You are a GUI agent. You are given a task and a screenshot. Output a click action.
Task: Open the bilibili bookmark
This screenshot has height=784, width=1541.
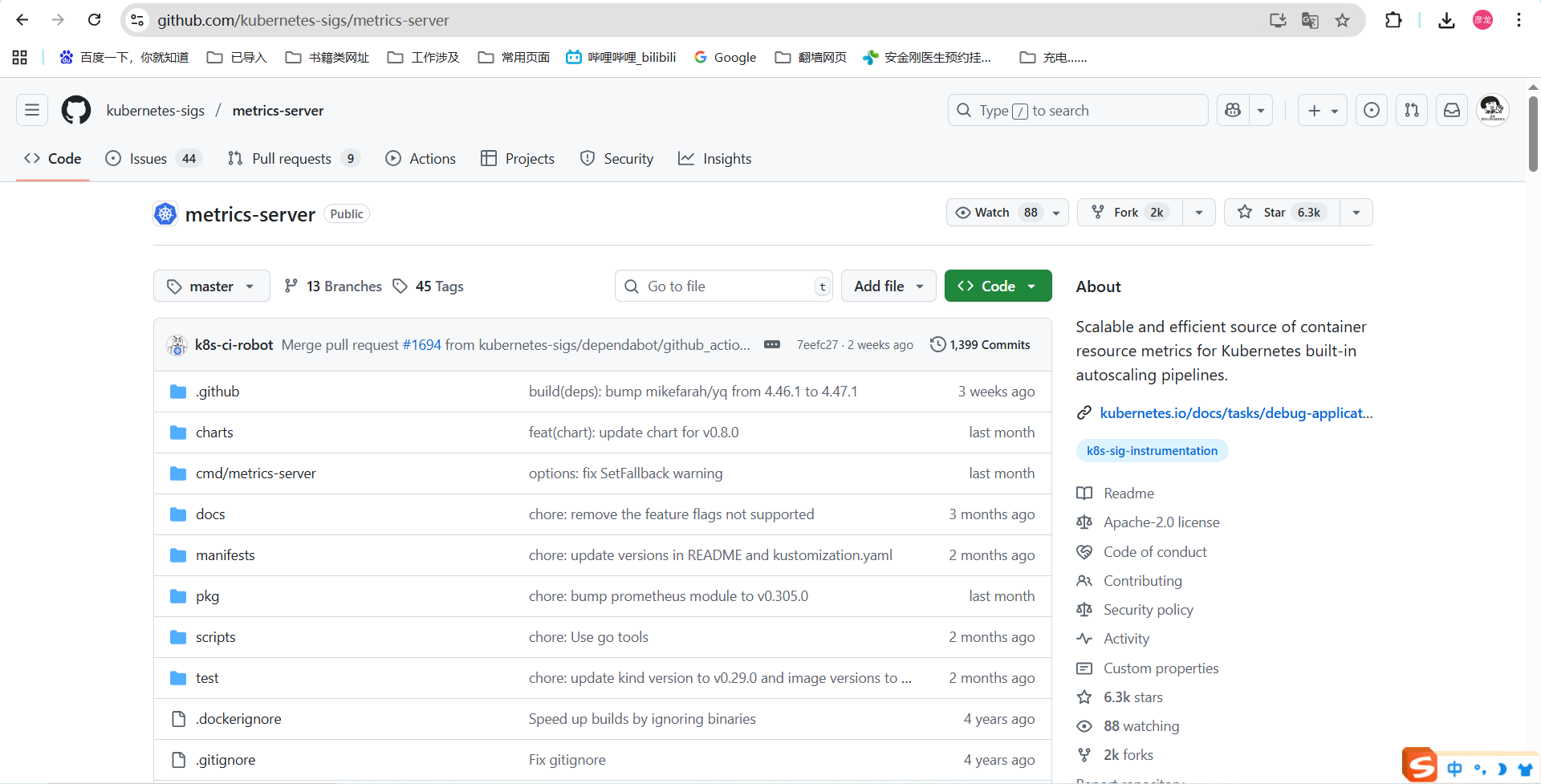621,57
